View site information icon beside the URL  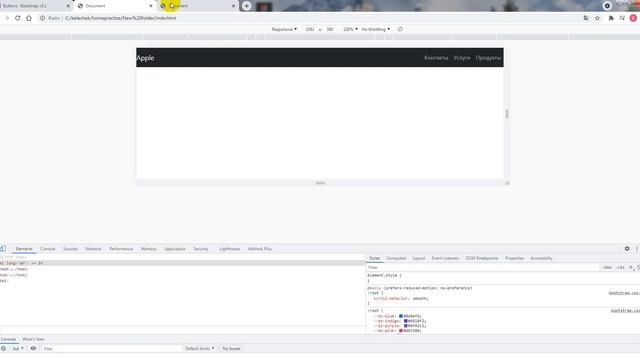pyautogui.click(x=42, y=18)
